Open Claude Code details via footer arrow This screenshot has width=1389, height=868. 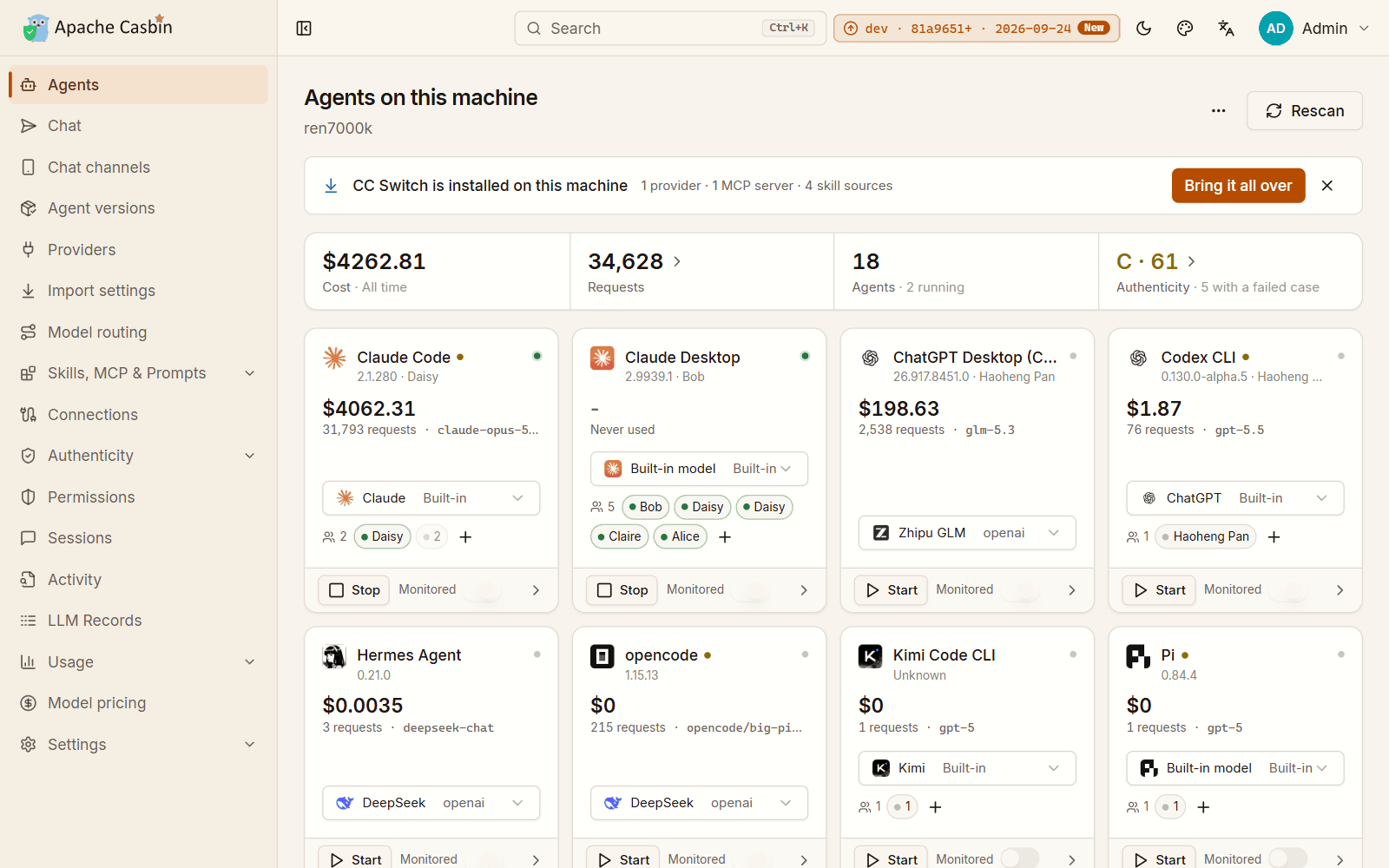click(536, 590)
